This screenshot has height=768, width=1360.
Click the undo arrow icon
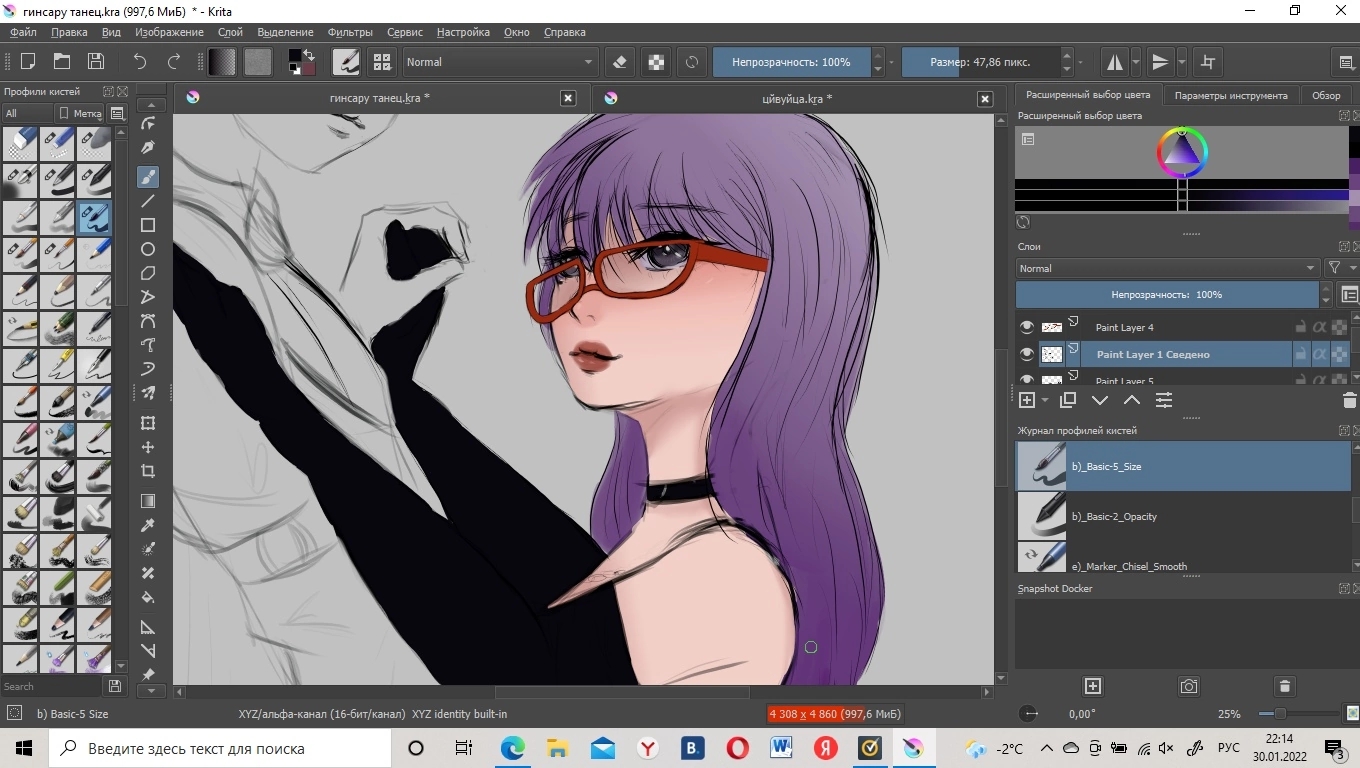point(140,62)
